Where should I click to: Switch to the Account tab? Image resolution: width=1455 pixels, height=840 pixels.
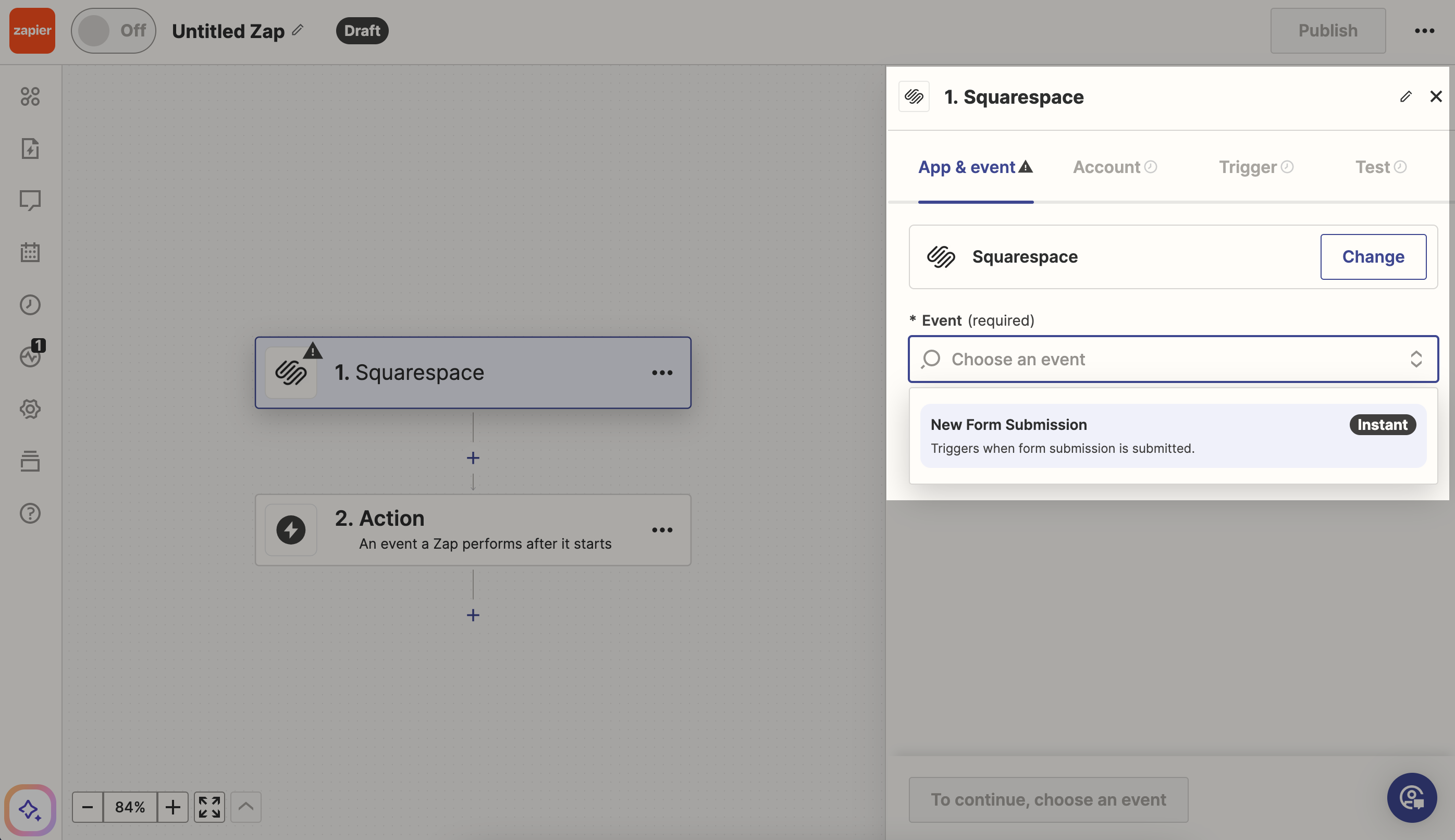tap(1115, 167)
